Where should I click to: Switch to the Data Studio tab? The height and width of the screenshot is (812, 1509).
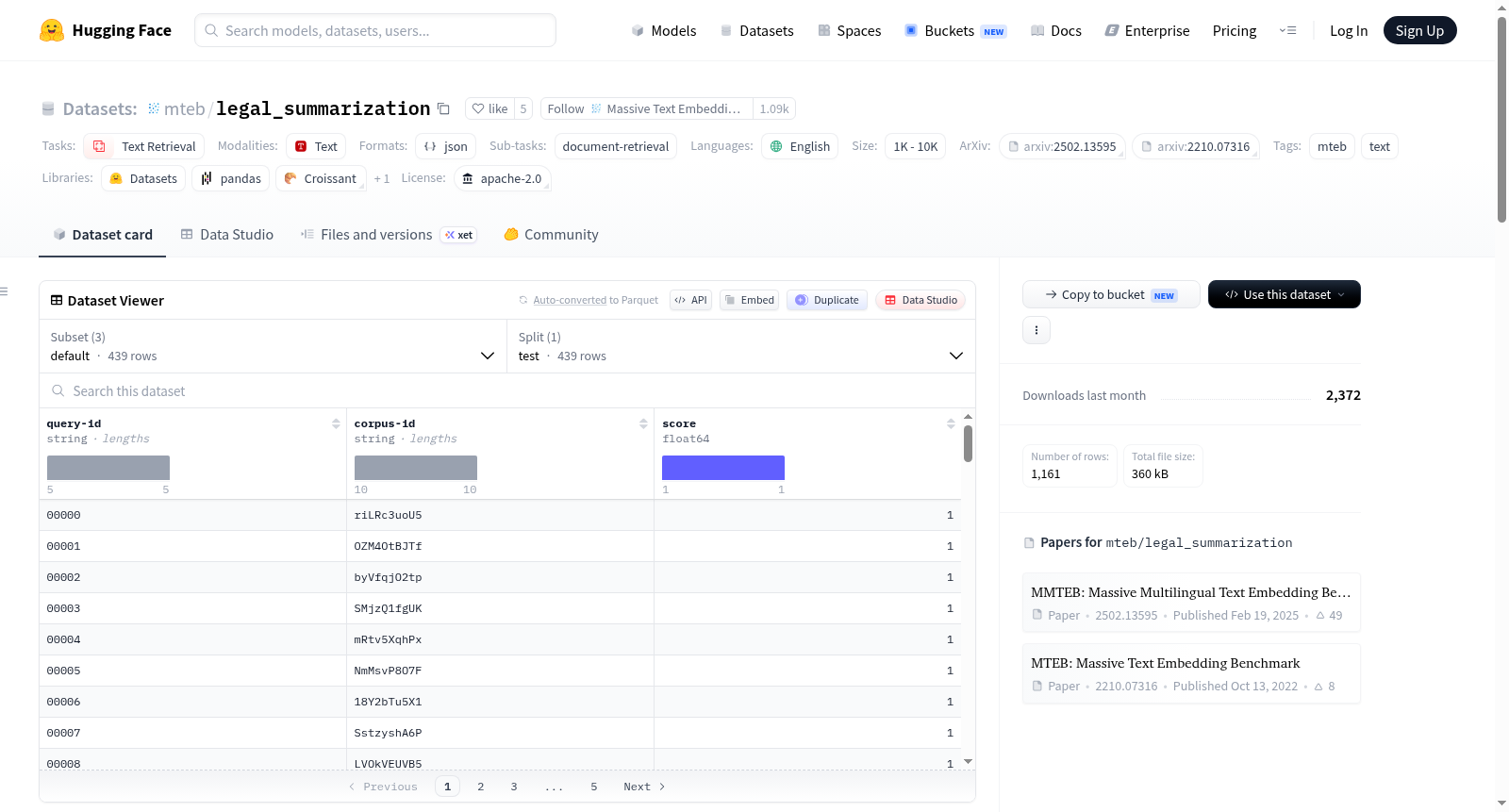tap(227, 235)
